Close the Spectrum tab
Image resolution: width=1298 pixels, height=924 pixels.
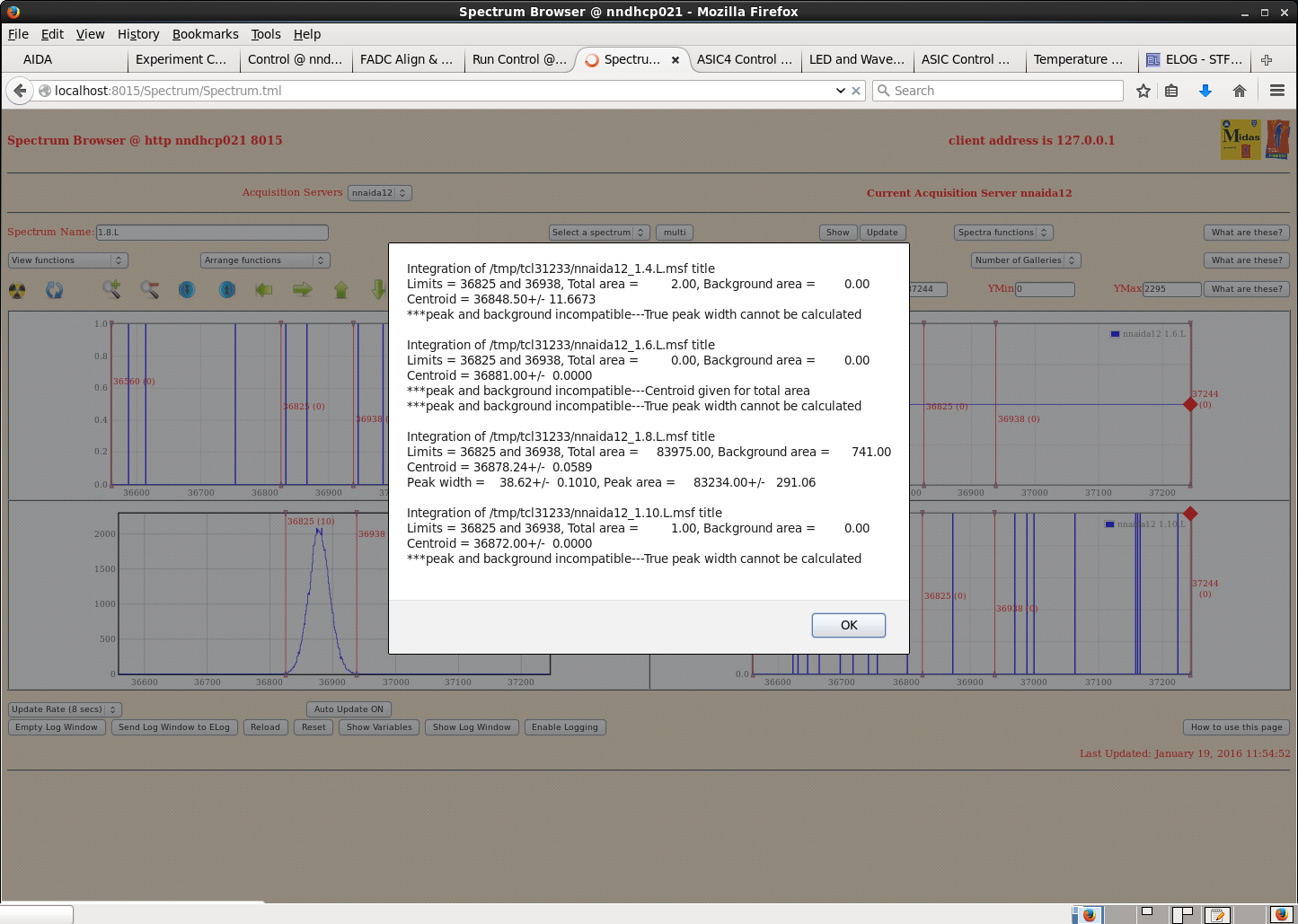675,60
